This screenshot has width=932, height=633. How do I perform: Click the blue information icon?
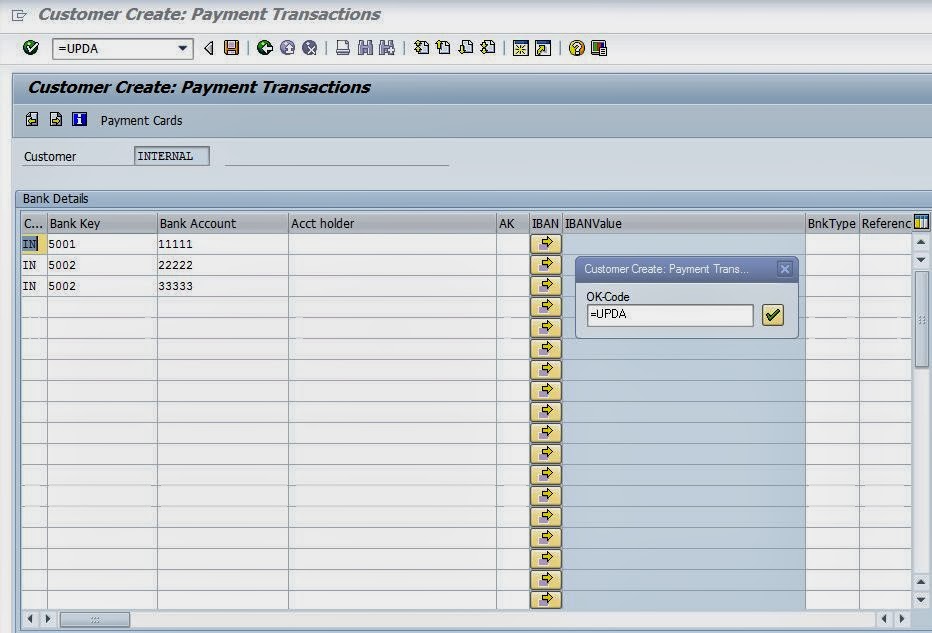(80, 120)
